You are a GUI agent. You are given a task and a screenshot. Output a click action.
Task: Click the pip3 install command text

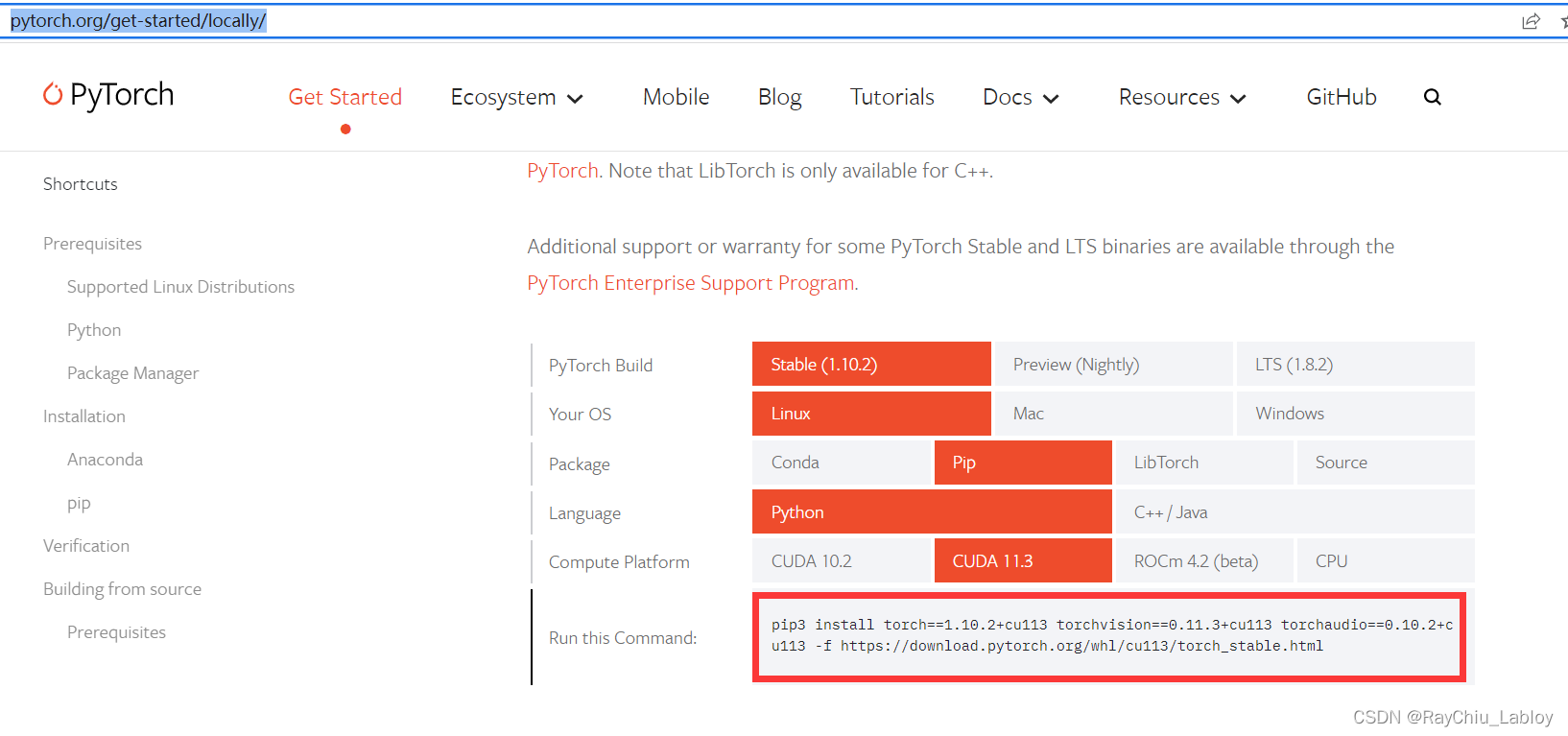click(x=1111, y=635)
